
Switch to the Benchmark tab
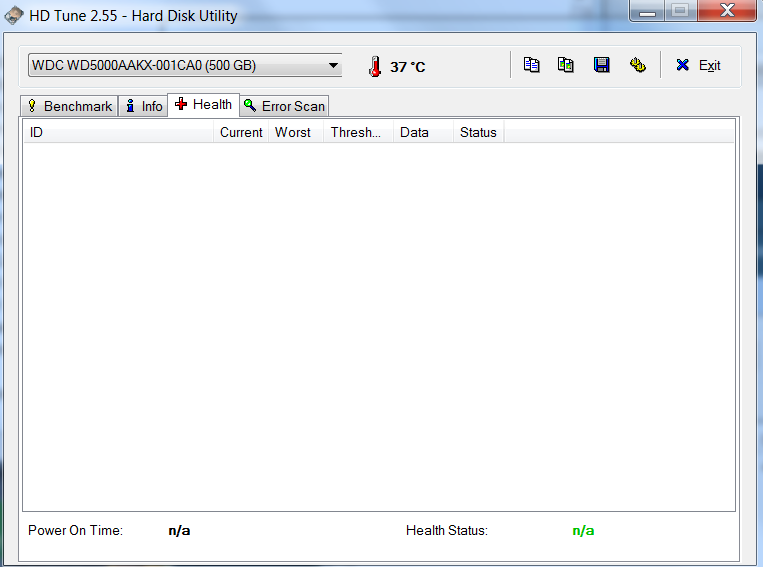click(x=69, y=106)
